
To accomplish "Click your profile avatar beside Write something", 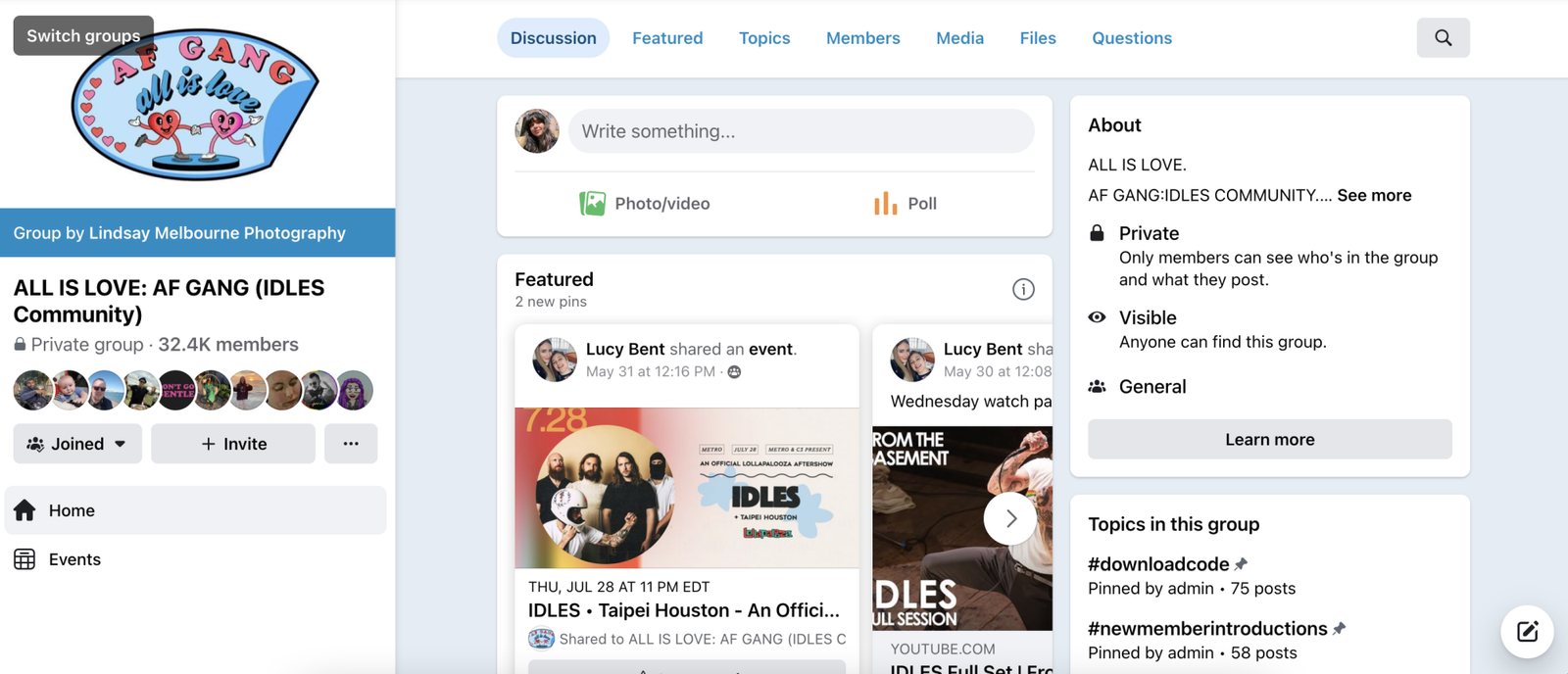I will [537, 131].
